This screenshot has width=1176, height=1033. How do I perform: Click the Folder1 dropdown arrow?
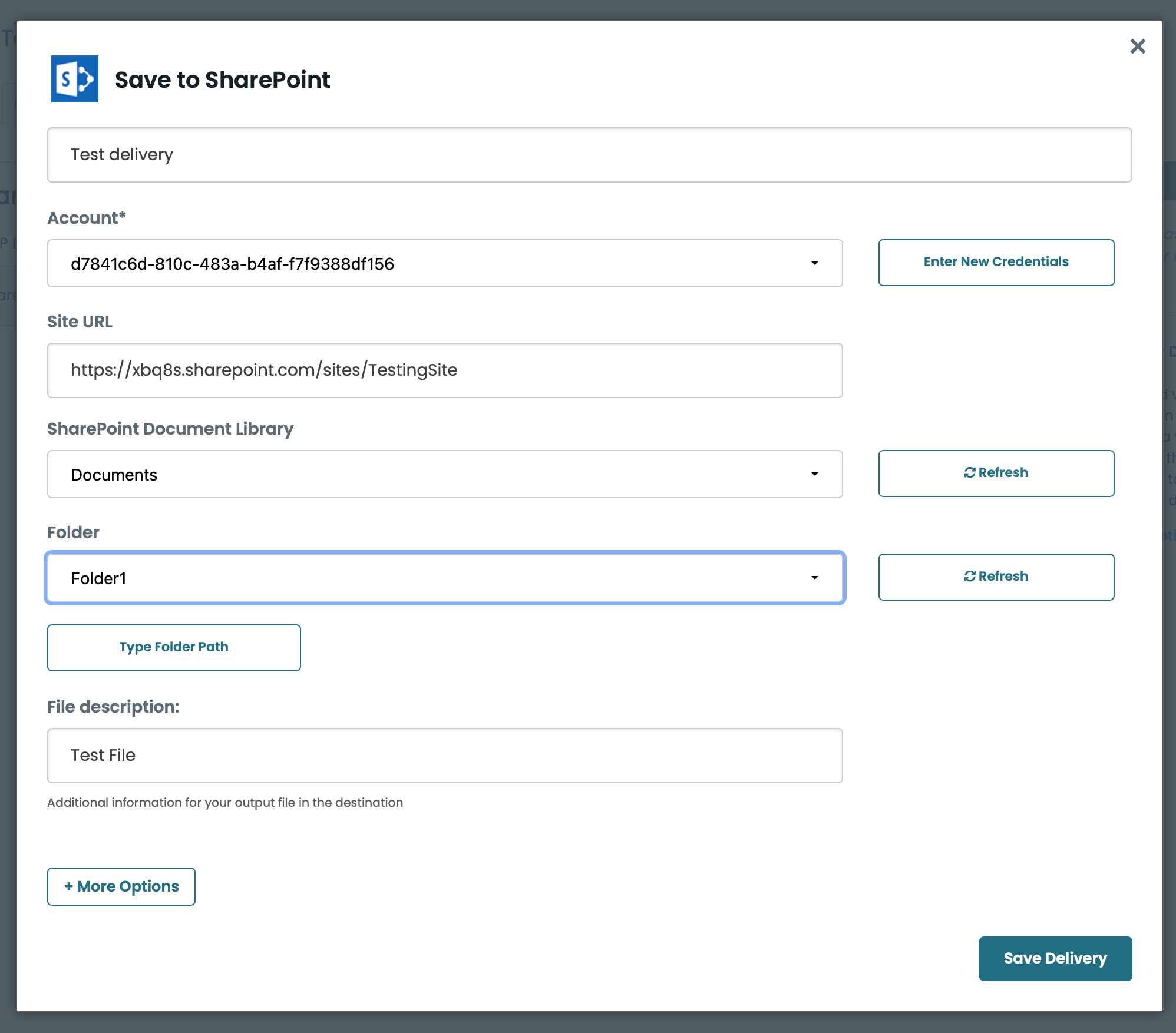[x=814, y=578]
